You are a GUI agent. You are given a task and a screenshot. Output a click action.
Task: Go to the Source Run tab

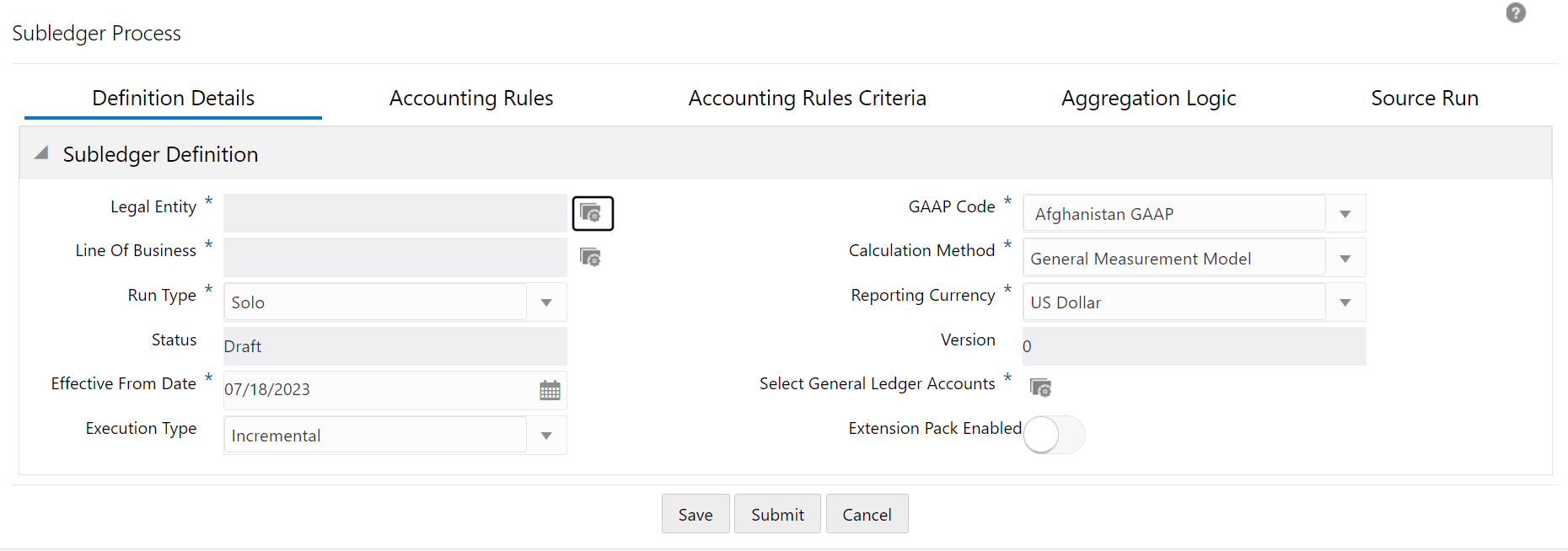1424,99
